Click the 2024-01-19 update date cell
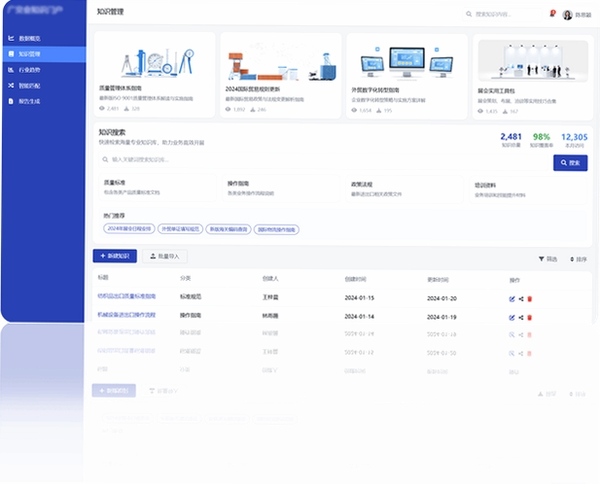Image resolution: width=600 pixels, height=484 pixels. 442,317
